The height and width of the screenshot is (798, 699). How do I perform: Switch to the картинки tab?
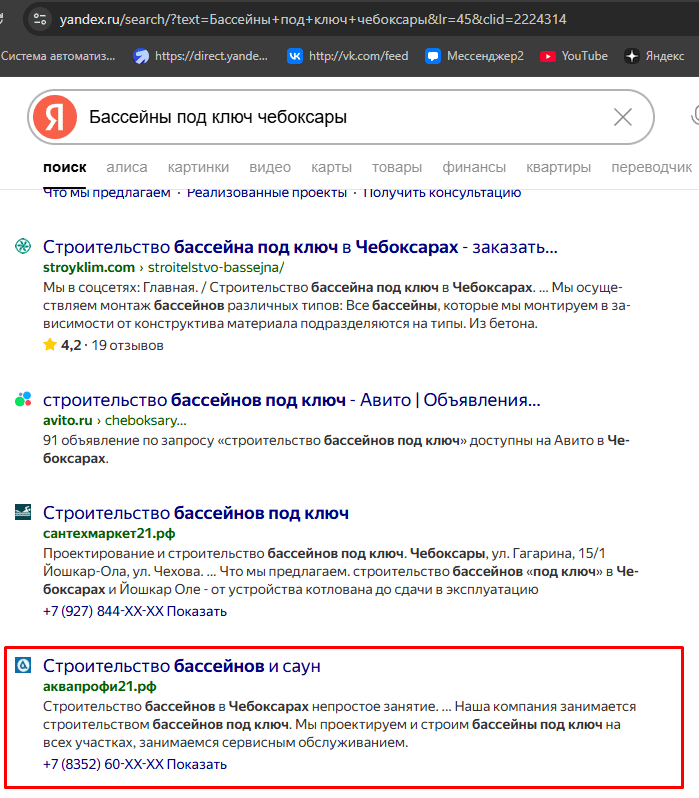[198, 167]
